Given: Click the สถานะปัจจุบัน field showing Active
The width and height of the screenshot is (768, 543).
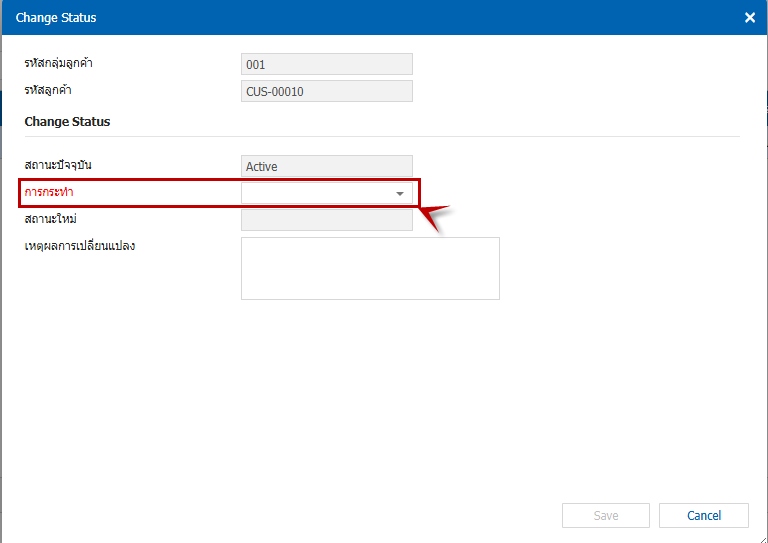Looking at the screenshot, I should coord(326,166).
